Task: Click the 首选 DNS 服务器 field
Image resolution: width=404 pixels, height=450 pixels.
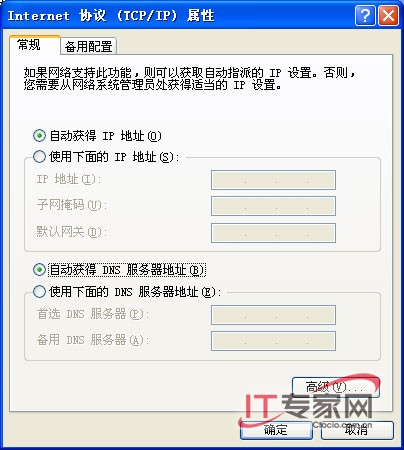Action: coord(273,315)
